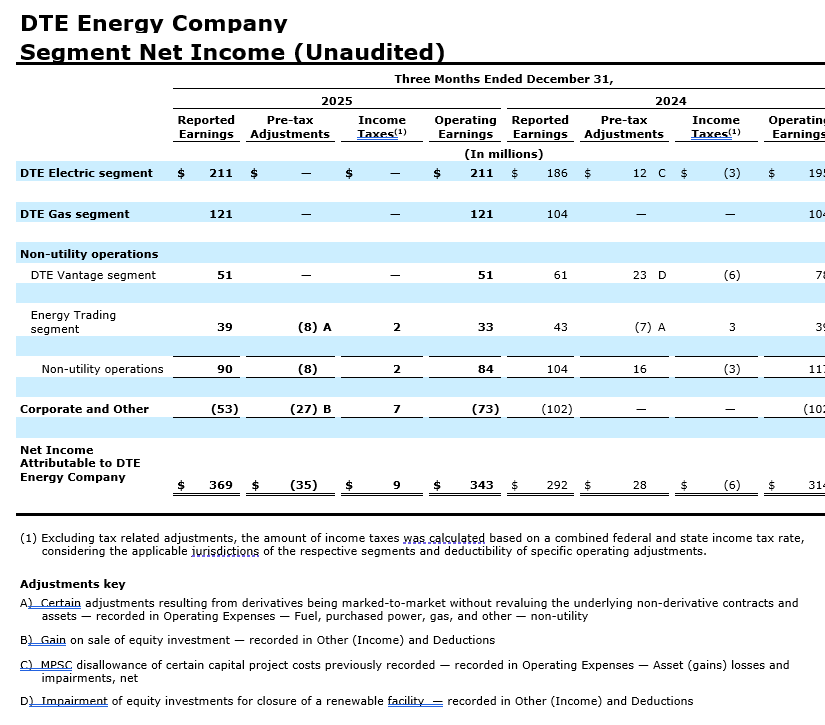
Task: Click the "Adjustments key" heading
Action: click(73, 584)
